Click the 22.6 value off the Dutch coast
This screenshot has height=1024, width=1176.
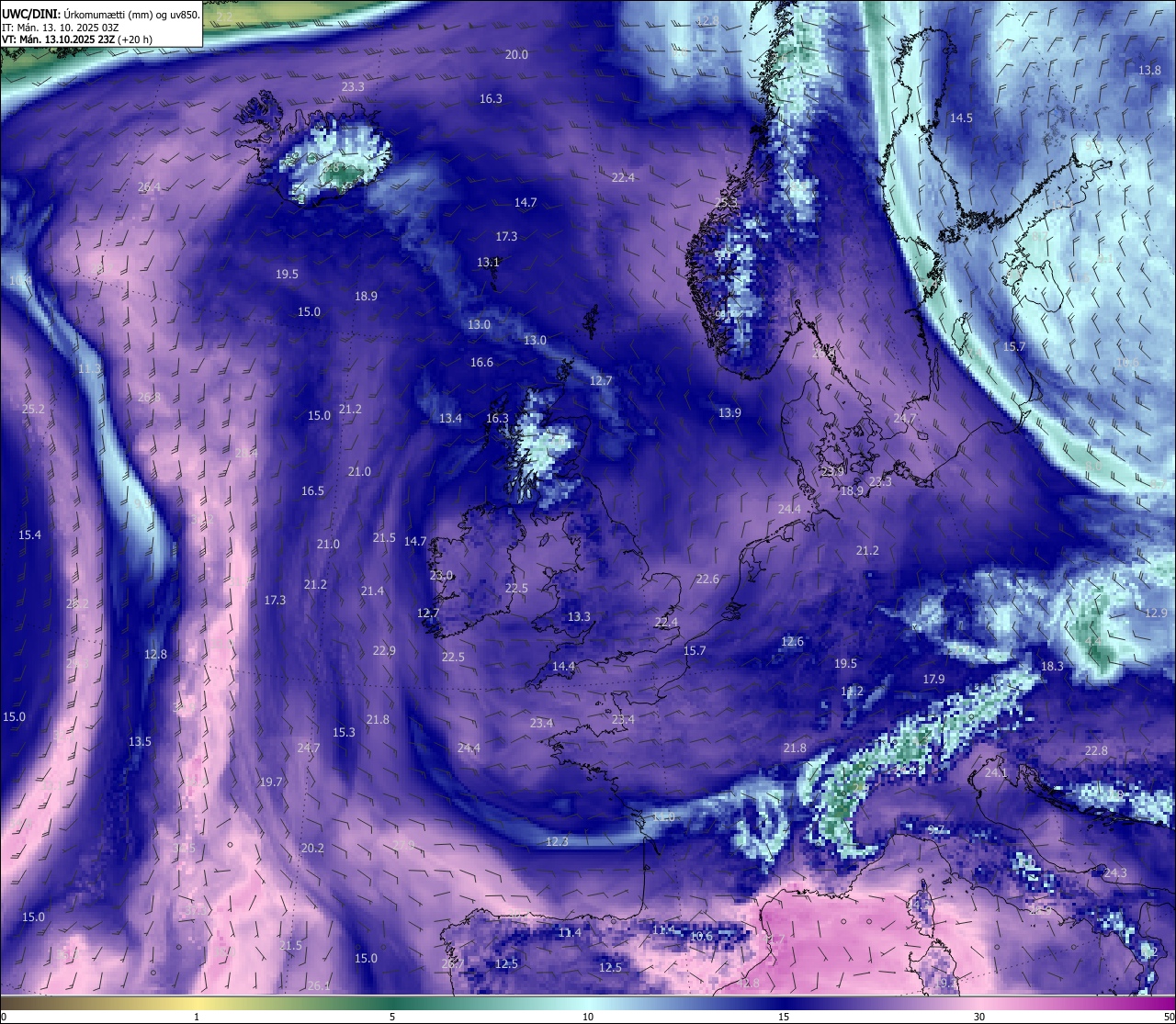tap(707, 579)
